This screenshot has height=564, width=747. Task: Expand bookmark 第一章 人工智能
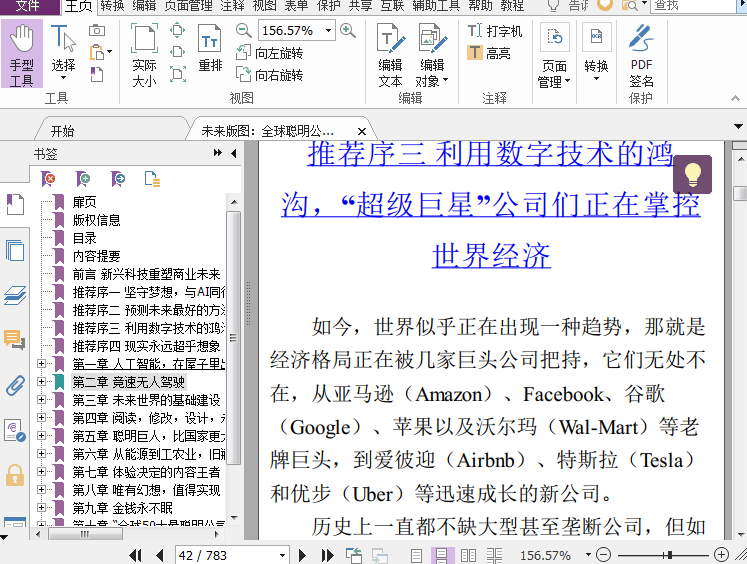click(x=41, y=363)
